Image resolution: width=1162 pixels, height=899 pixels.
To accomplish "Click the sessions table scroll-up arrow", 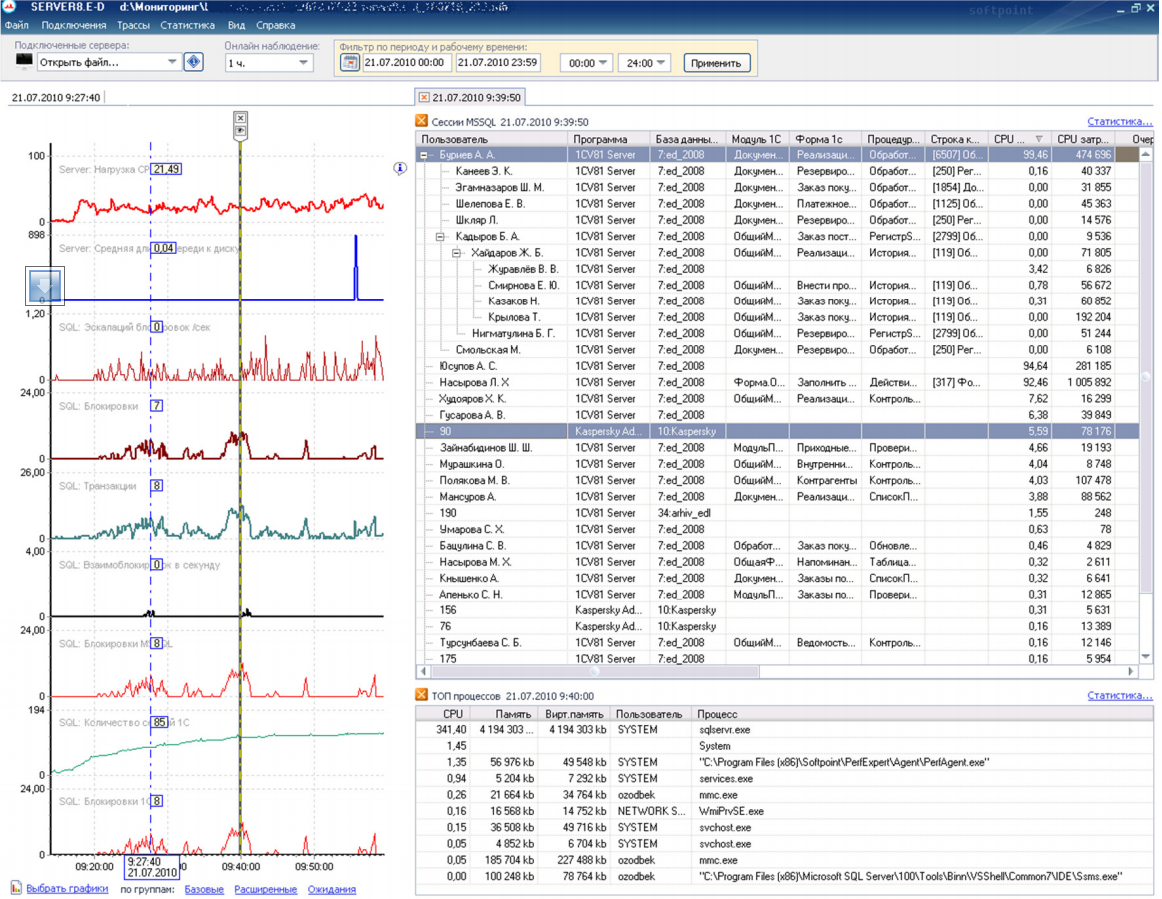I will pos(1146,154).
